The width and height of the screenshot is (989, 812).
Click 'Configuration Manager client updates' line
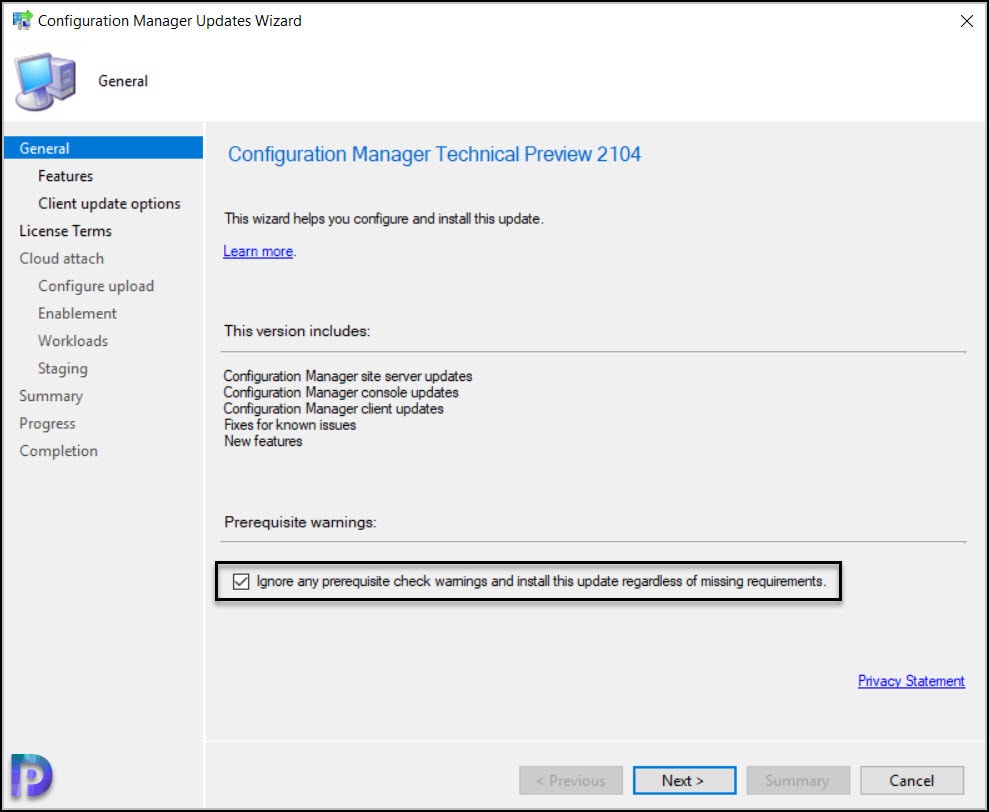[x=333, y=409]
